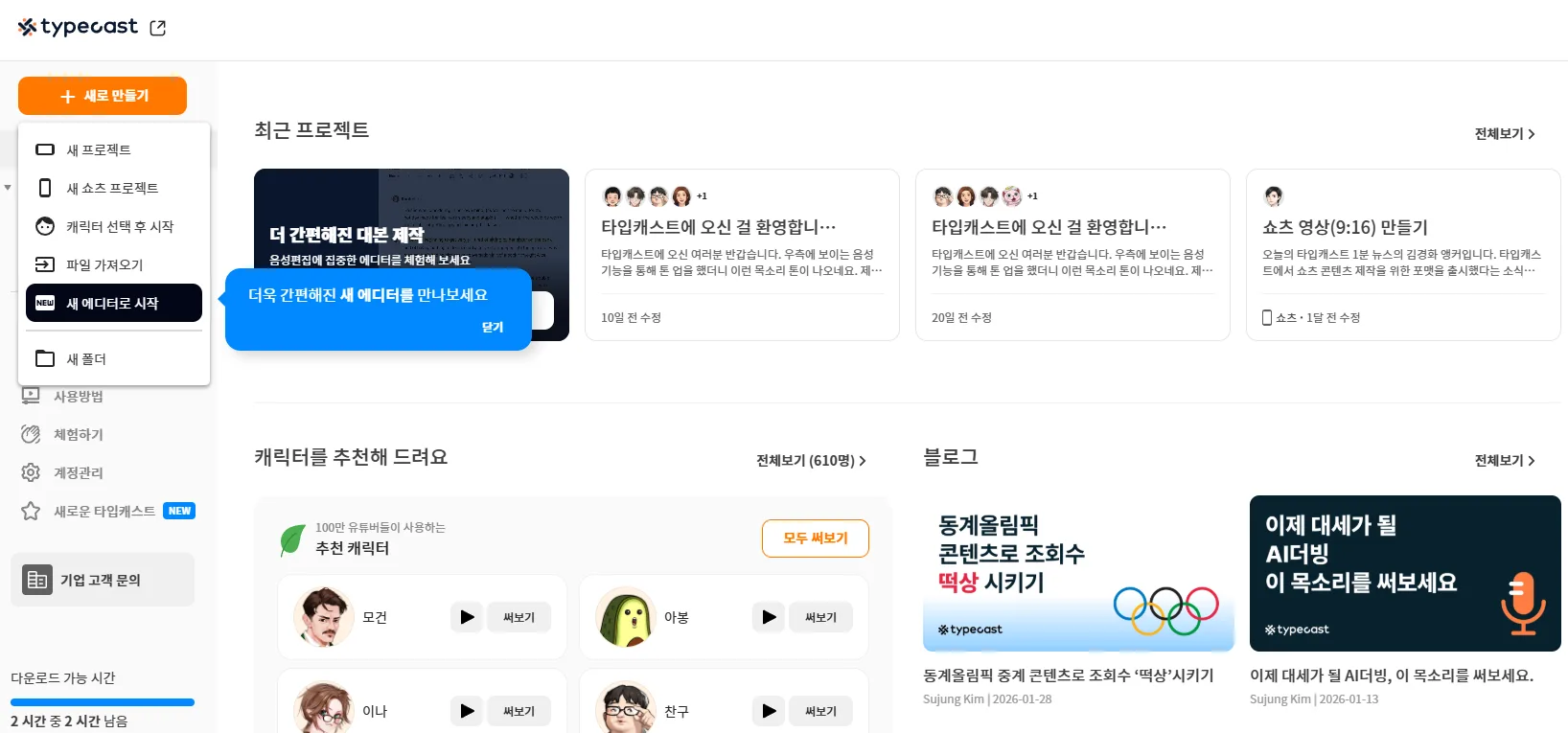Open project last edited 20일 전
Screen dimensions: 1568x733
click(x=1072, y=255)
